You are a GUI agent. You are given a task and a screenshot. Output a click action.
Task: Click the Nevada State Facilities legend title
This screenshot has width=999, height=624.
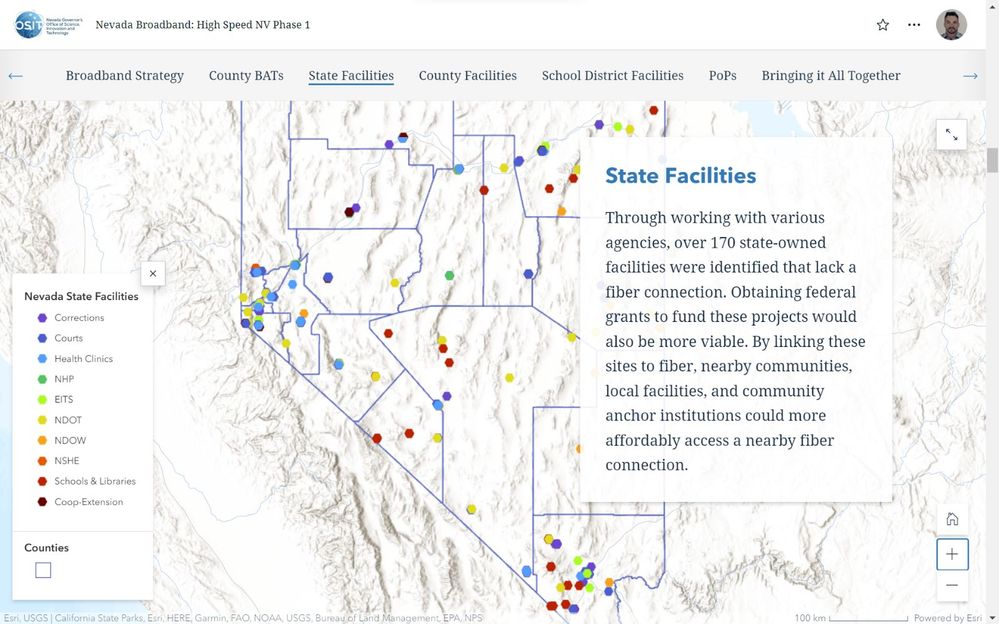(x=81, y=296)
